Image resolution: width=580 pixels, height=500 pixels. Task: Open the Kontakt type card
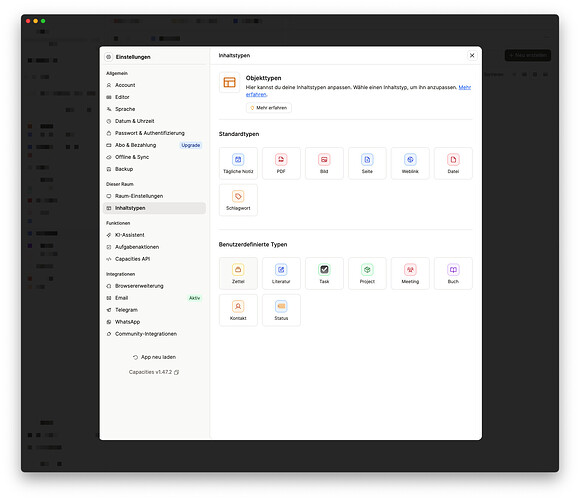coord(238,310)
